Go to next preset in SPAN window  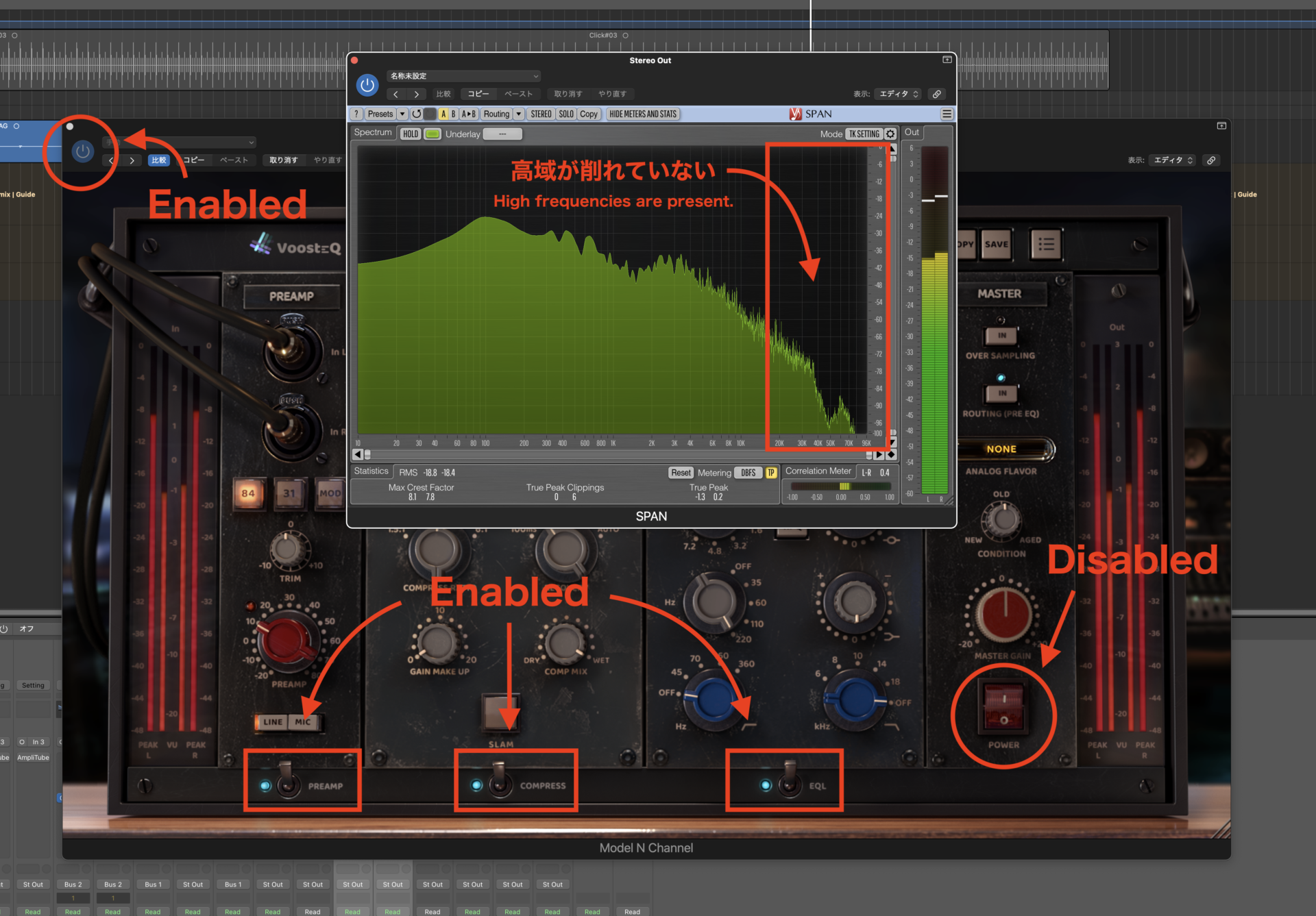click(416, 95)
